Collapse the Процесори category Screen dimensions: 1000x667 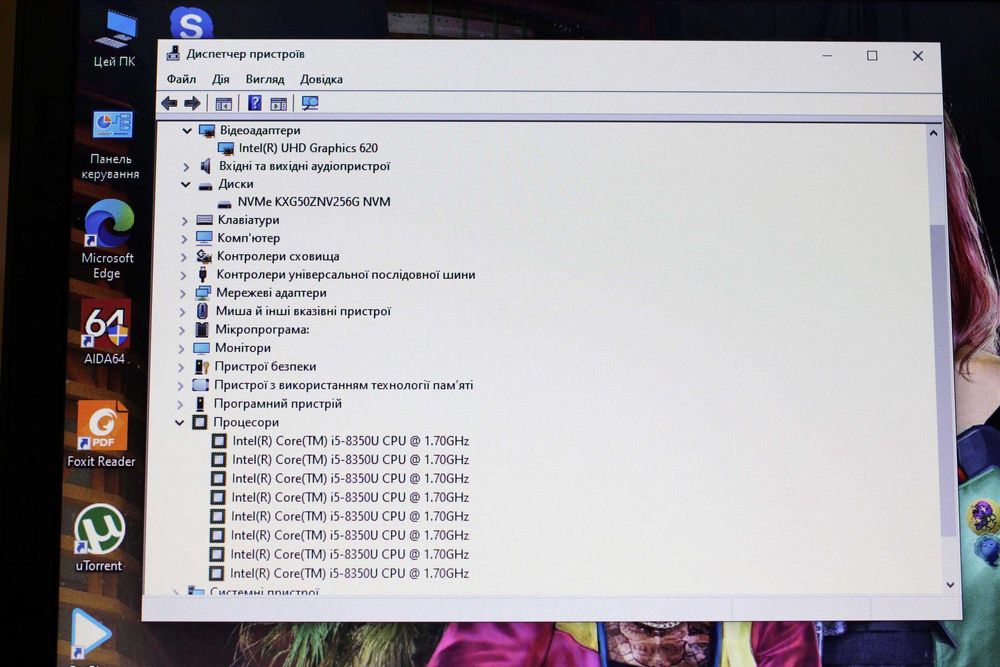[x=180, y=422]
